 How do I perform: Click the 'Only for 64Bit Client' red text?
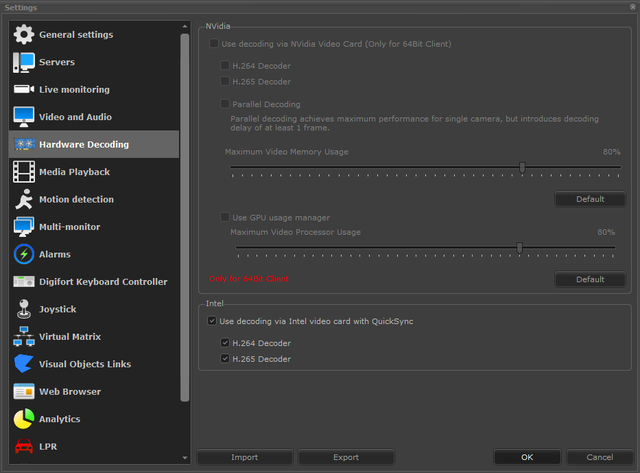coord(249,279)
